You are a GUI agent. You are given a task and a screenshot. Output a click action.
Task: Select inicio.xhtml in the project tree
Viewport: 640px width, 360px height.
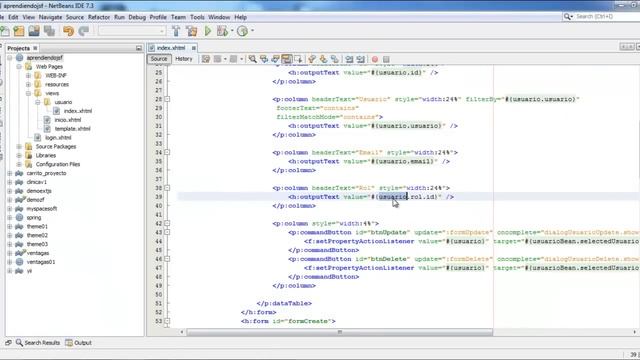(x=67, y=120)
